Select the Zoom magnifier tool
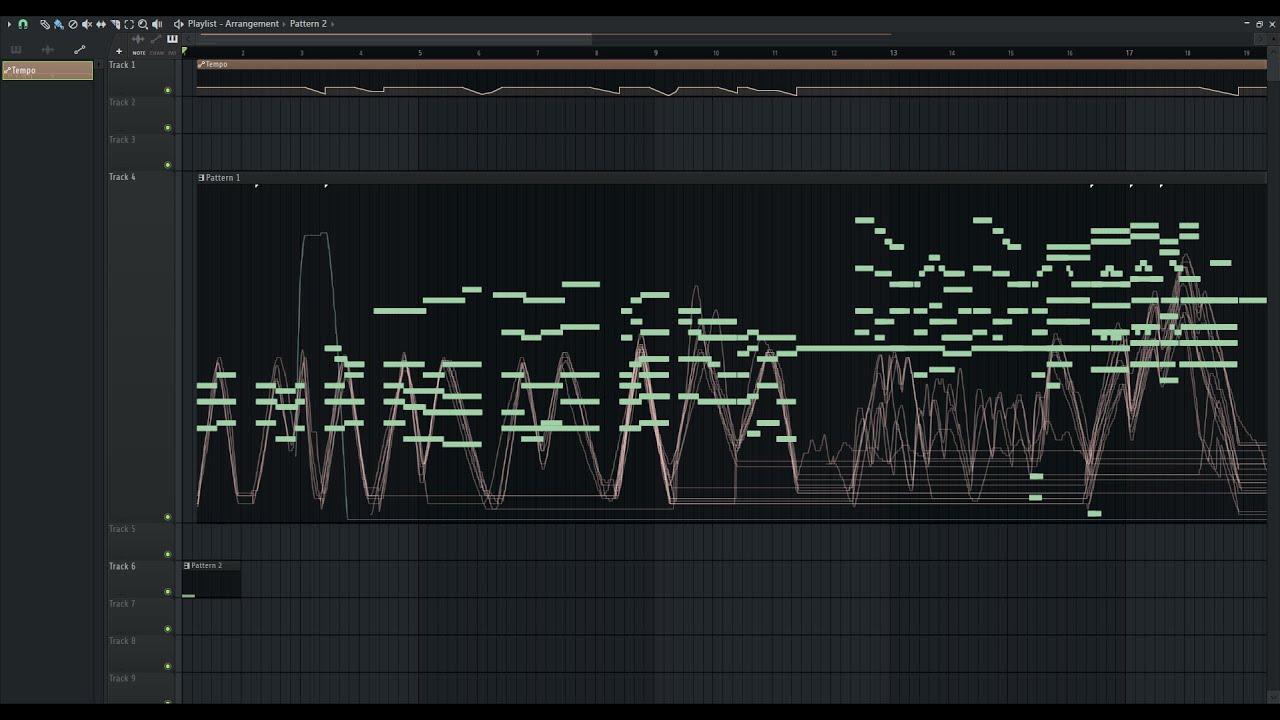The height and width of the screenshot is (720, 1280). coord(143,24)
